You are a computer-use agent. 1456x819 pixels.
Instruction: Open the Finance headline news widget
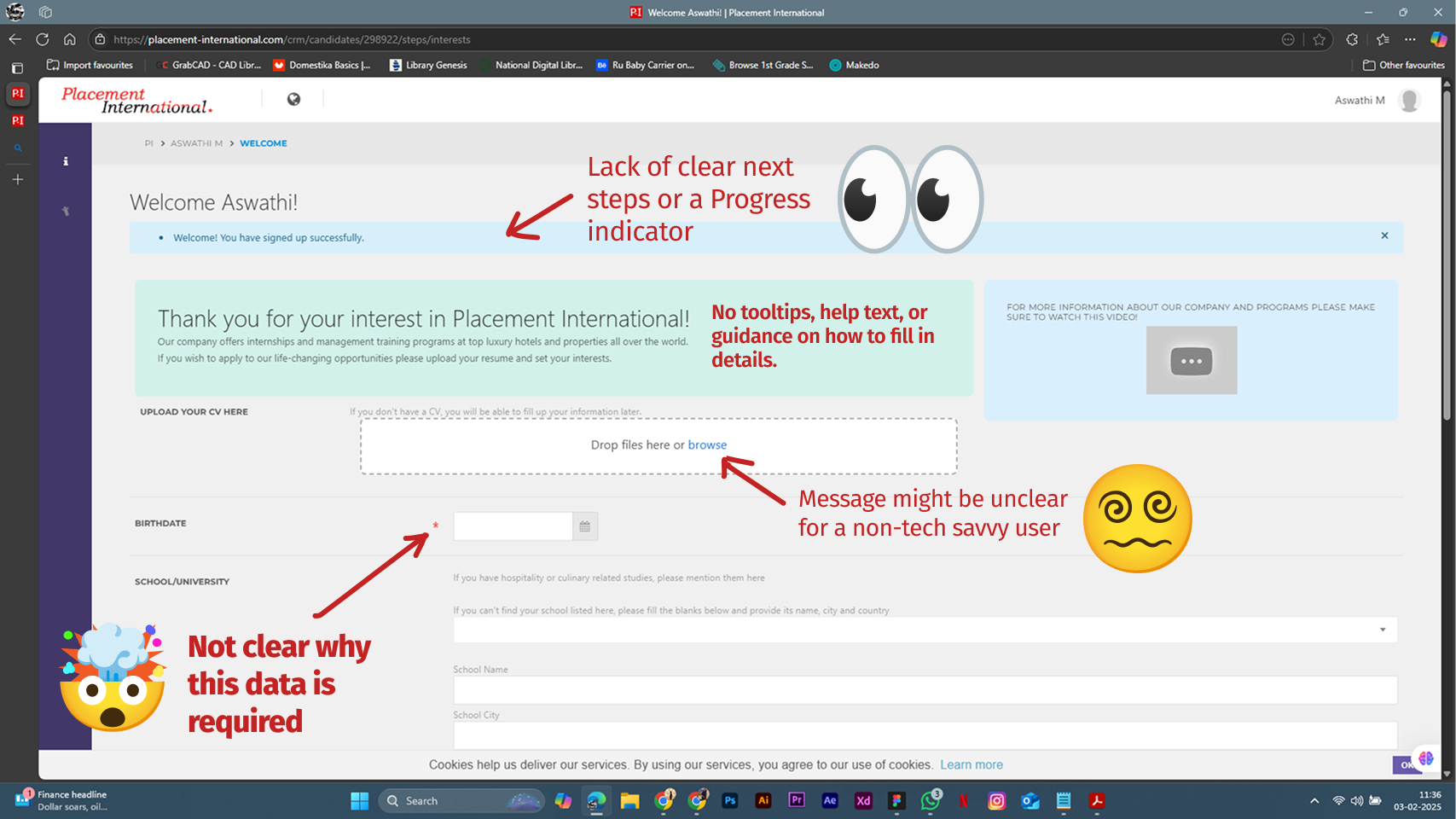[x=61, y=800]
